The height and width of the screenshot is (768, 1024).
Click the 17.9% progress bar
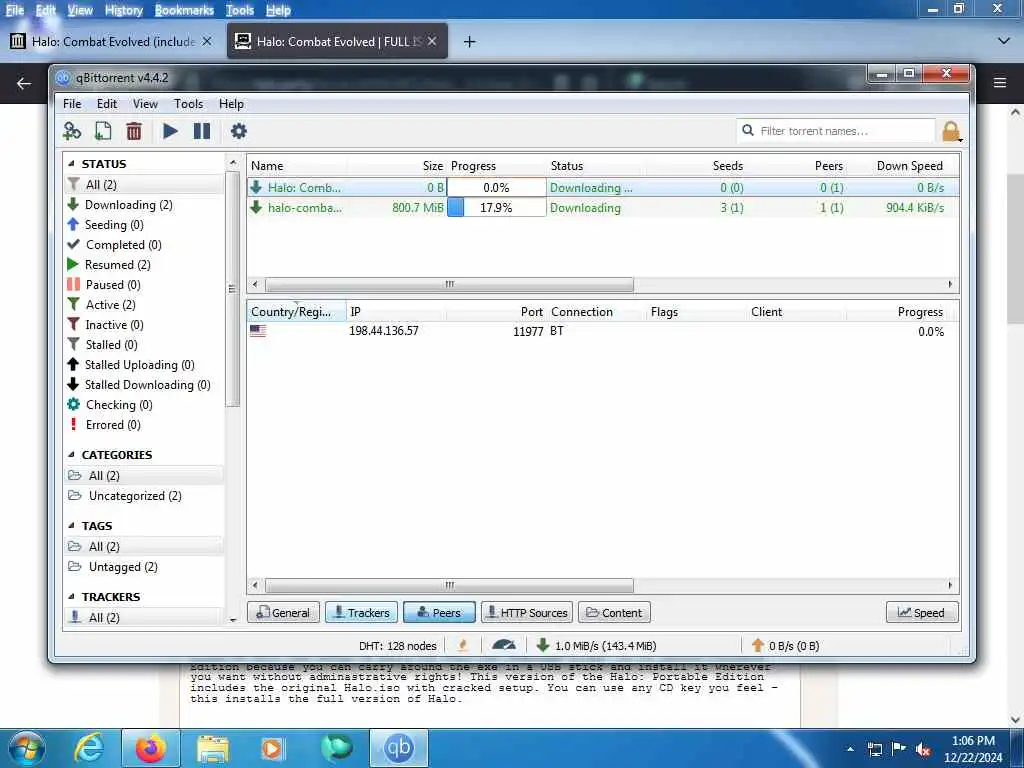(496, 208)
